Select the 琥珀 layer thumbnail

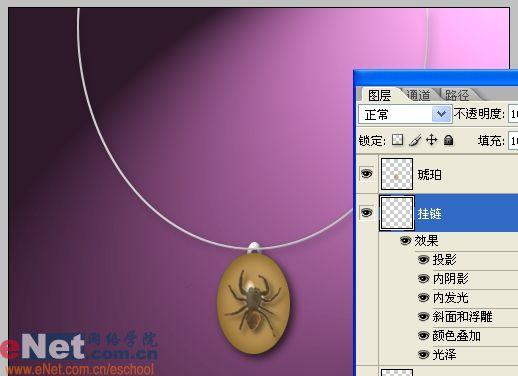pyautogui.click(x=397, y=174)
